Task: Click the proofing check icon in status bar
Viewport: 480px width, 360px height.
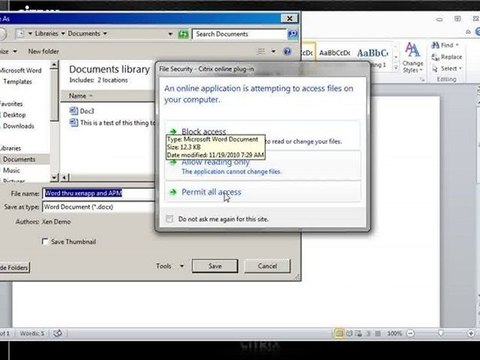Action: 58,333
